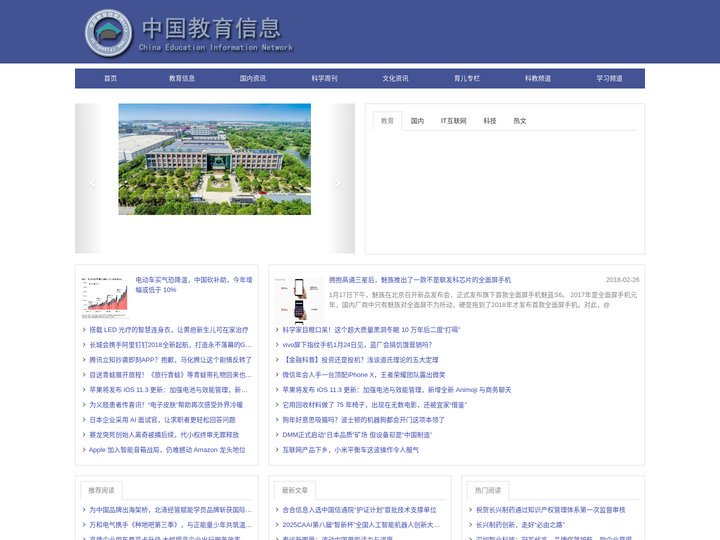Open article 为义肢患者传喜讯 电子皮肤
720x540 pixels.
click(x=166, y=405)
